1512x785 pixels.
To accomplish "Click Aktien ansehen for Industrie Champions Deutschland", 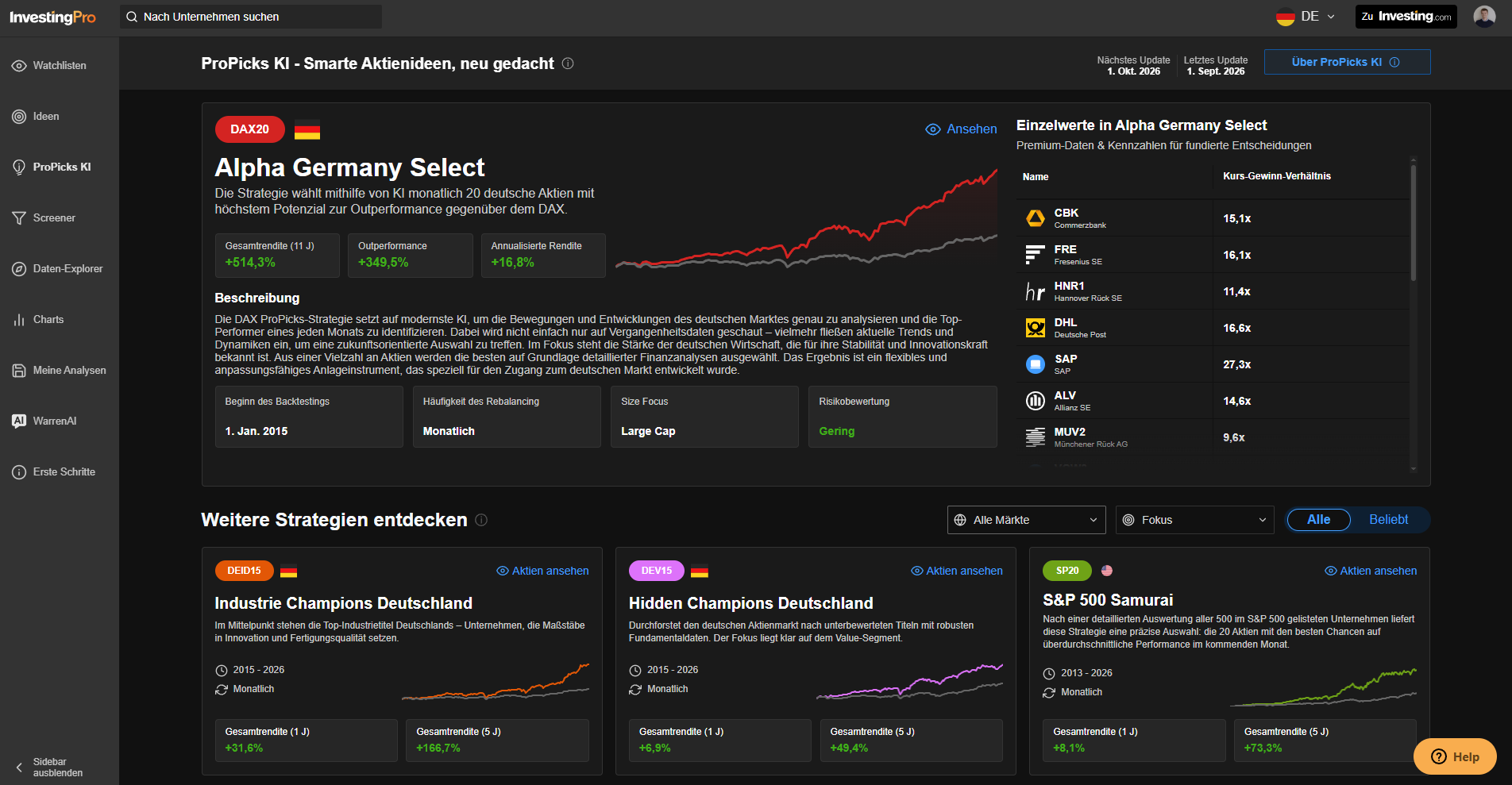I will (543, 571).
